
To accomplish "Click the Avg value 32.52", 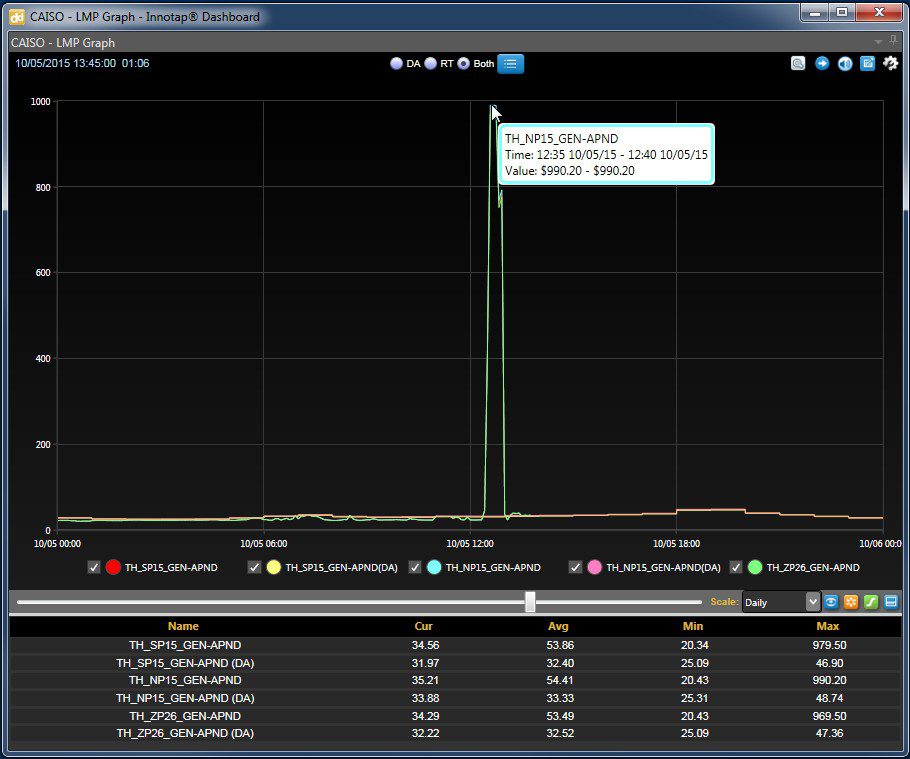I will click(x=560, y=733).
